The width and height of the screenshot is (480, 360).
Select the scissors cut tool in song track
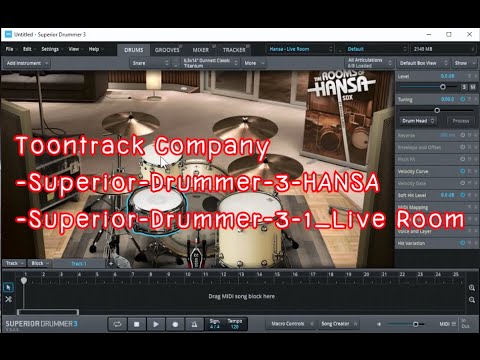coord(8,299)
